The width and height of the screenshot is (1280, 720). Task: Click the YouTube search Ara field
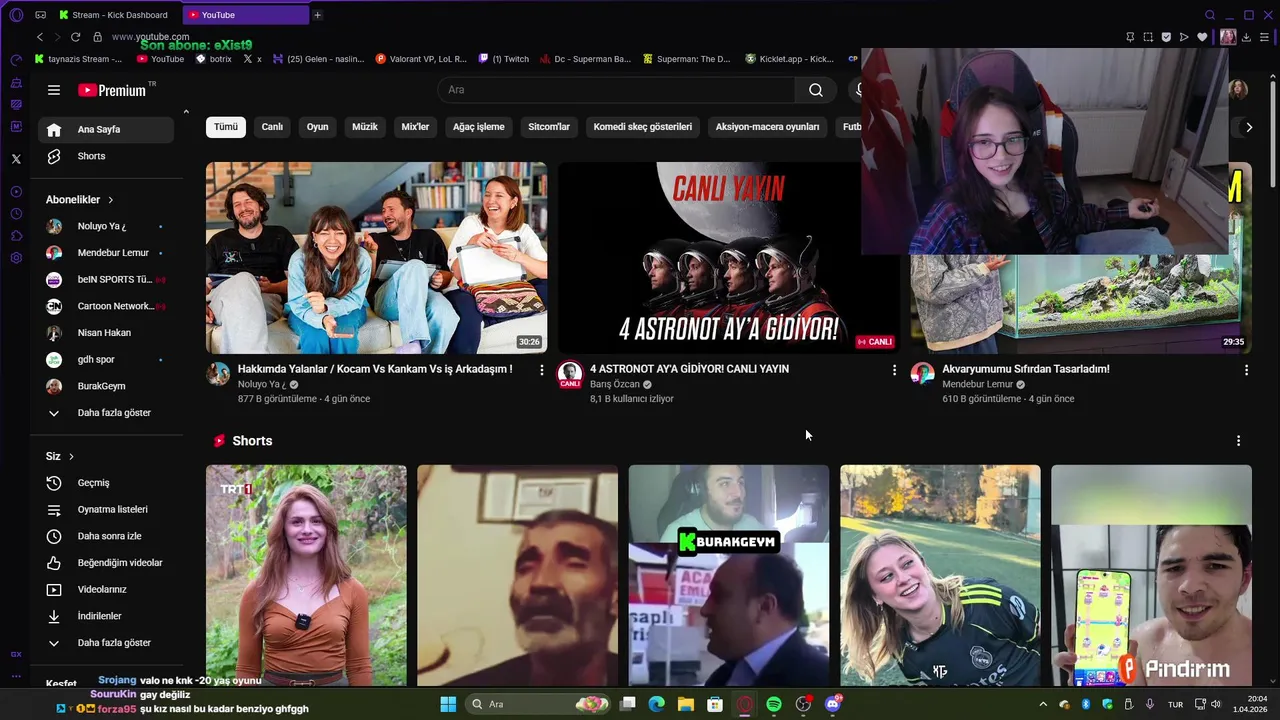click(x=616, y=90)
